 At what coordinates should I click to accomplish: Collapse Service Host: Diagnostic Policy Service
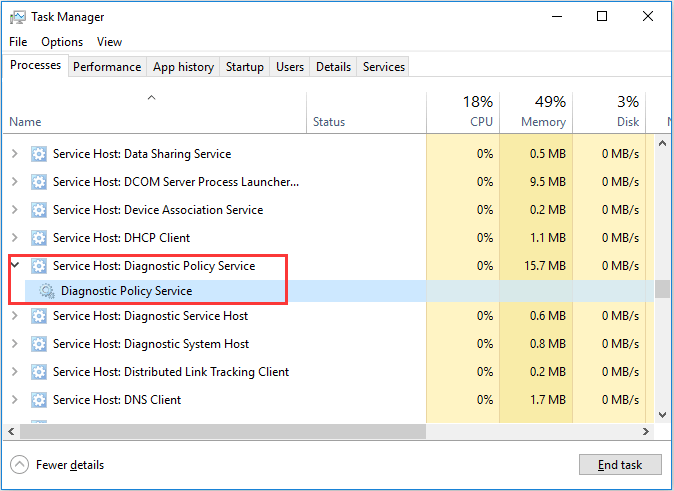click(15, 265)
